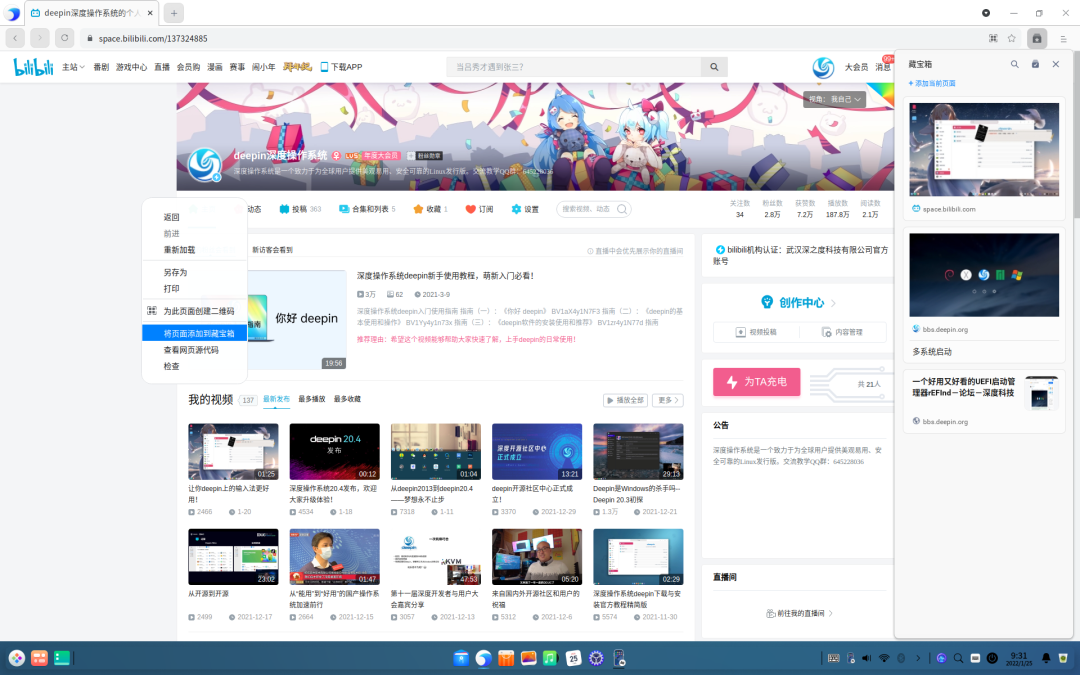Open the 设置 gear icon on profile bar
The image size is (1080, 675).
517,209
